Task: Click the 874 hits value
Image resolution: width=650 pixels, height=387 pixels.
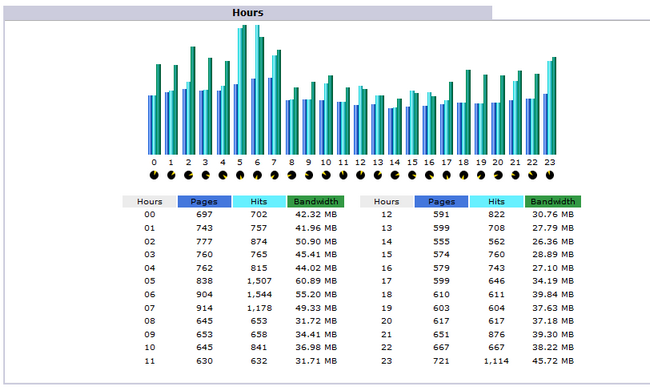Action: click(x=259, y=241)
